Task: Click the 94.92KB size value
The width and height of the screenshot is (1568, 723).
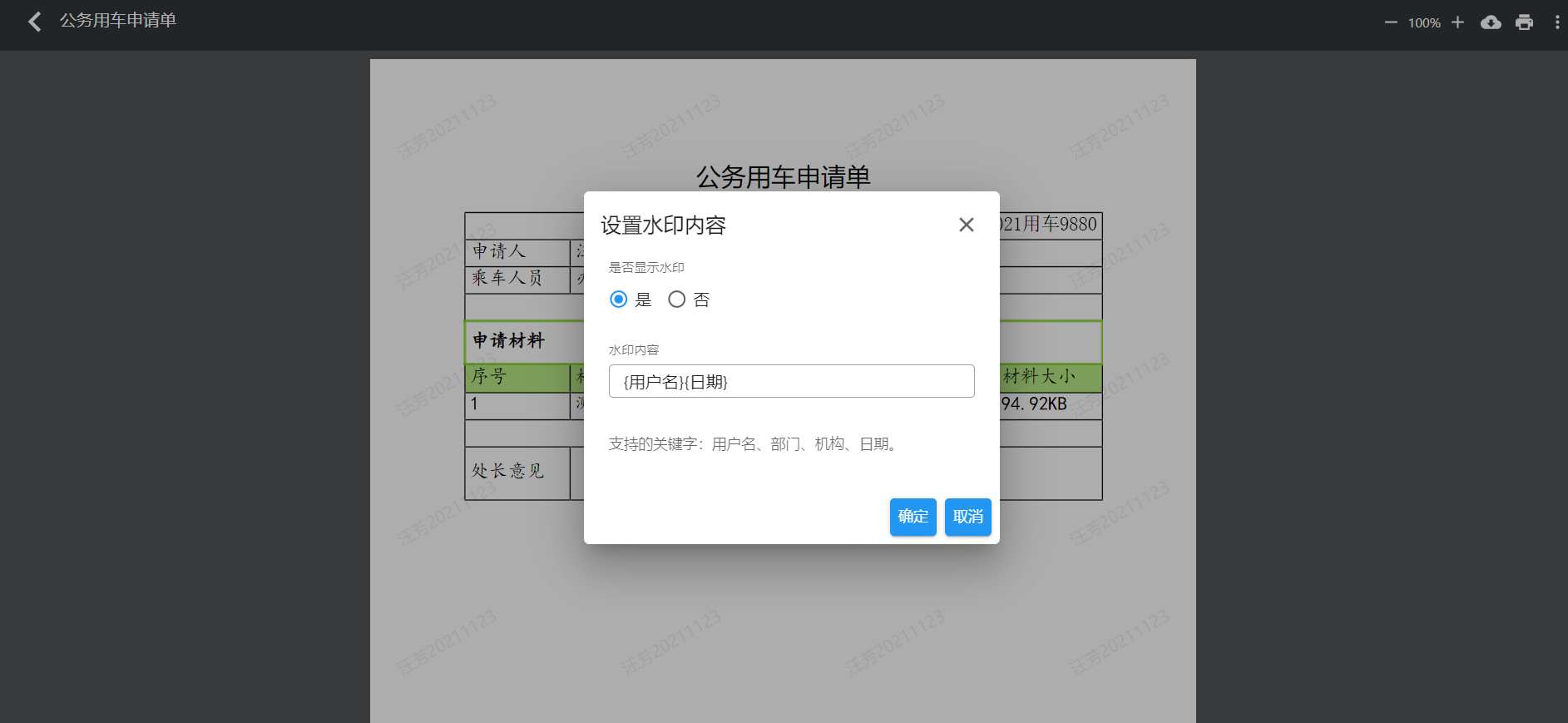Action: (1034, 404)
